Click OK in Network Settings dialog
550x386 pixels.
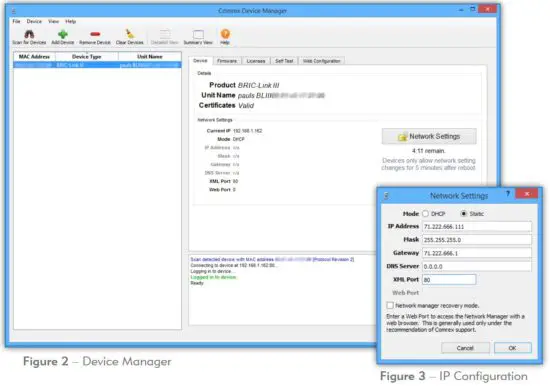[512, 348]
